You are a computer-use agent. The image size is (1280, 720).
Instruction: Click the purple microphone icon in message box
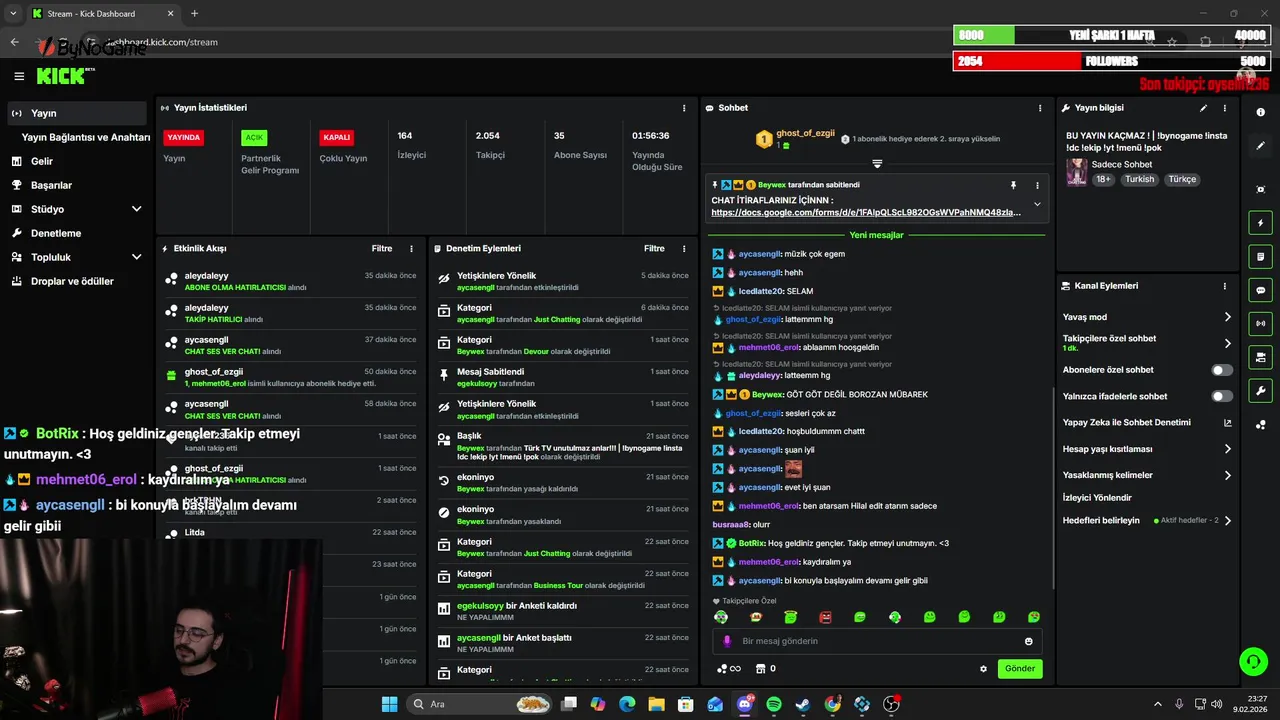click(727, 641)
